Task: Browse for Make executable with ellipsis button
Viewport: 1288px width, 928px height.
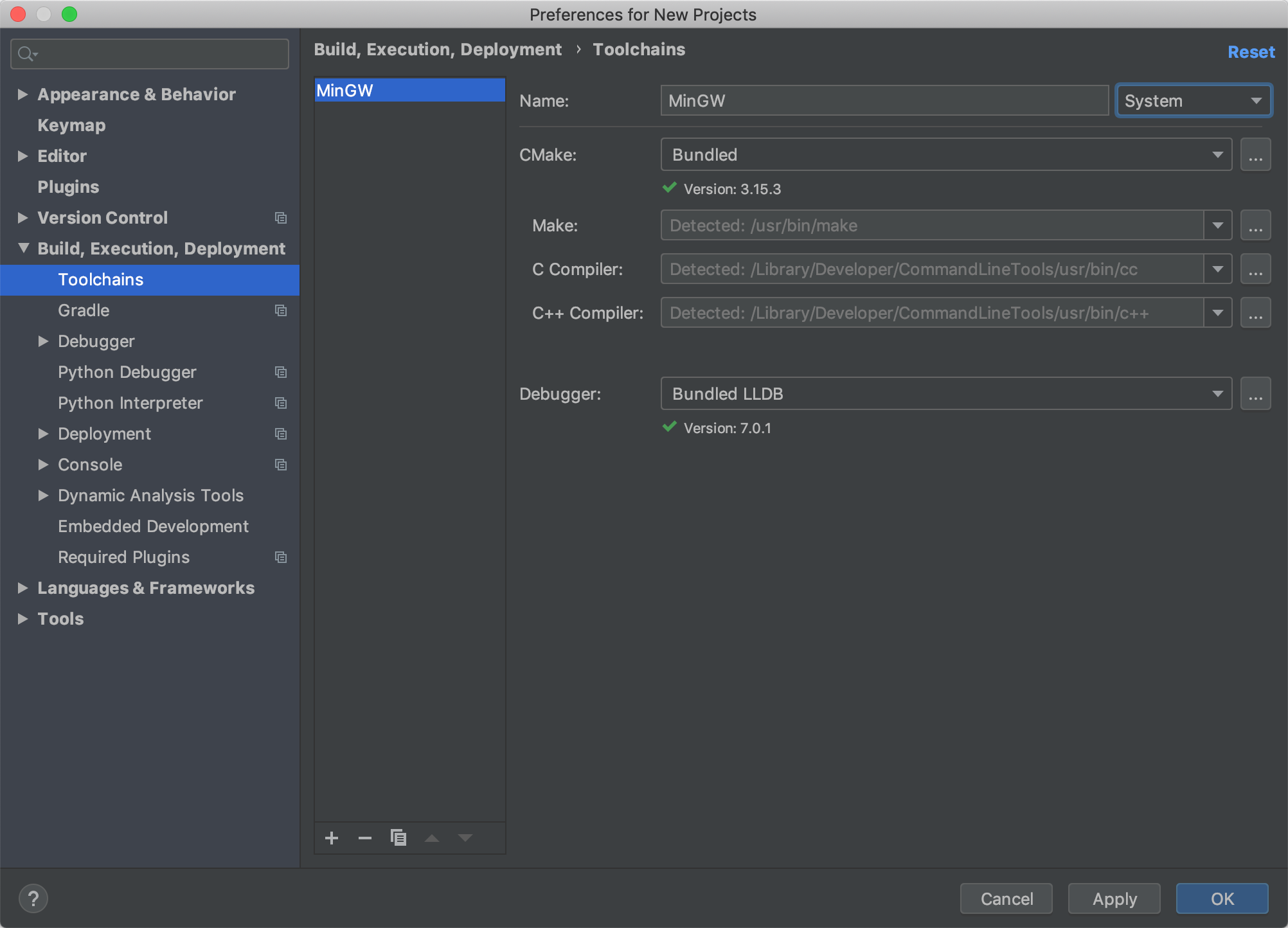Action: (x=1255, y=226)
